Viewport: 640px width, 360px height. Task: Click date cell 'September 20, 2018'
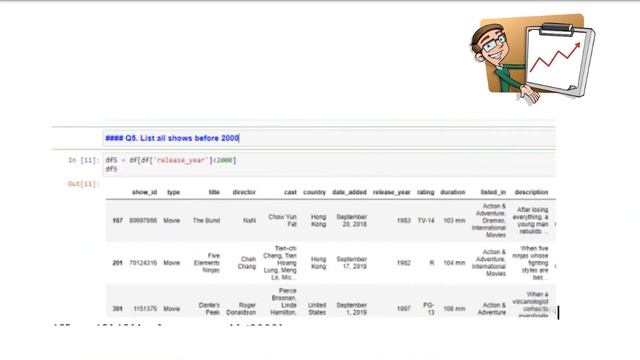(x=351, y=220)
